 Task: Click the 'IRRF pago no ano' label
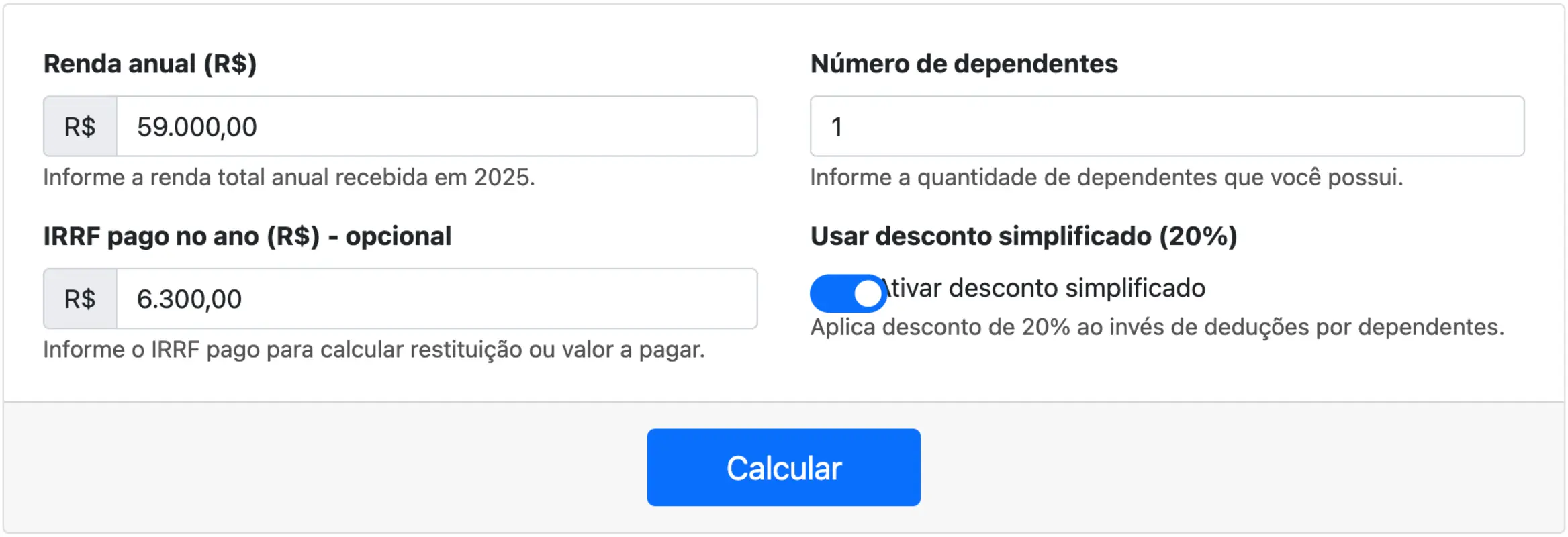(247, 236)
